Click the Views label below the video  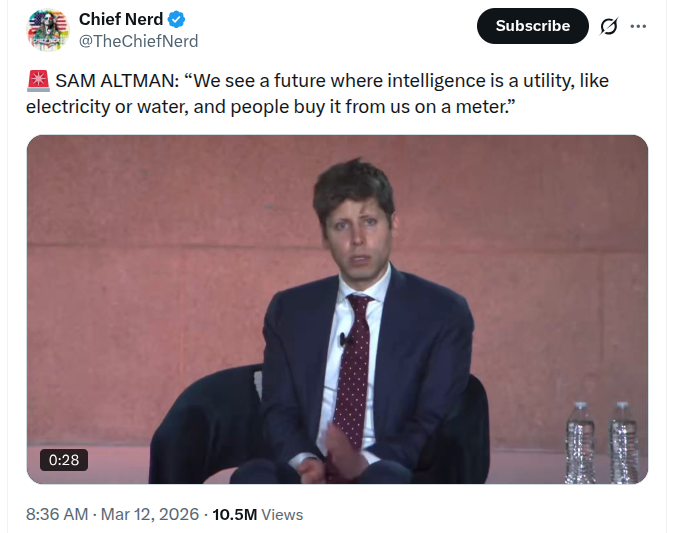282,514
